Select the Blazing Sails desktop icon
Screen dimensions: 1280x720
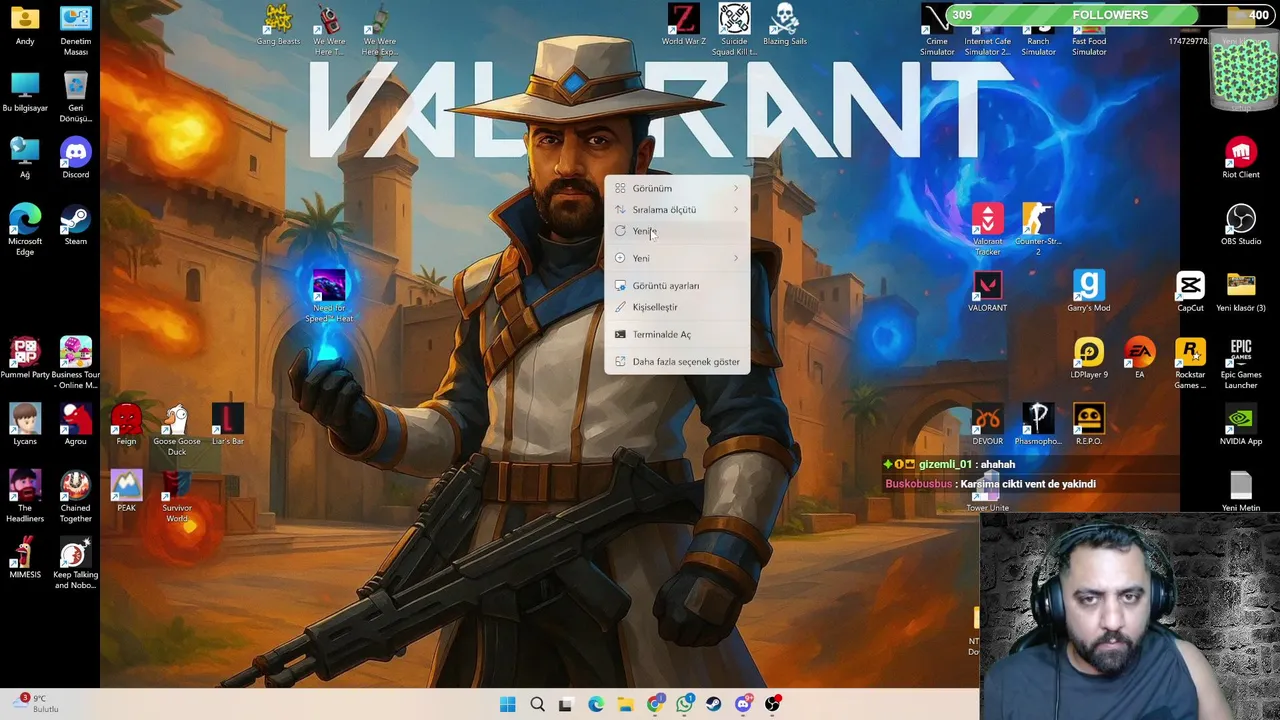tap(785, 25)
